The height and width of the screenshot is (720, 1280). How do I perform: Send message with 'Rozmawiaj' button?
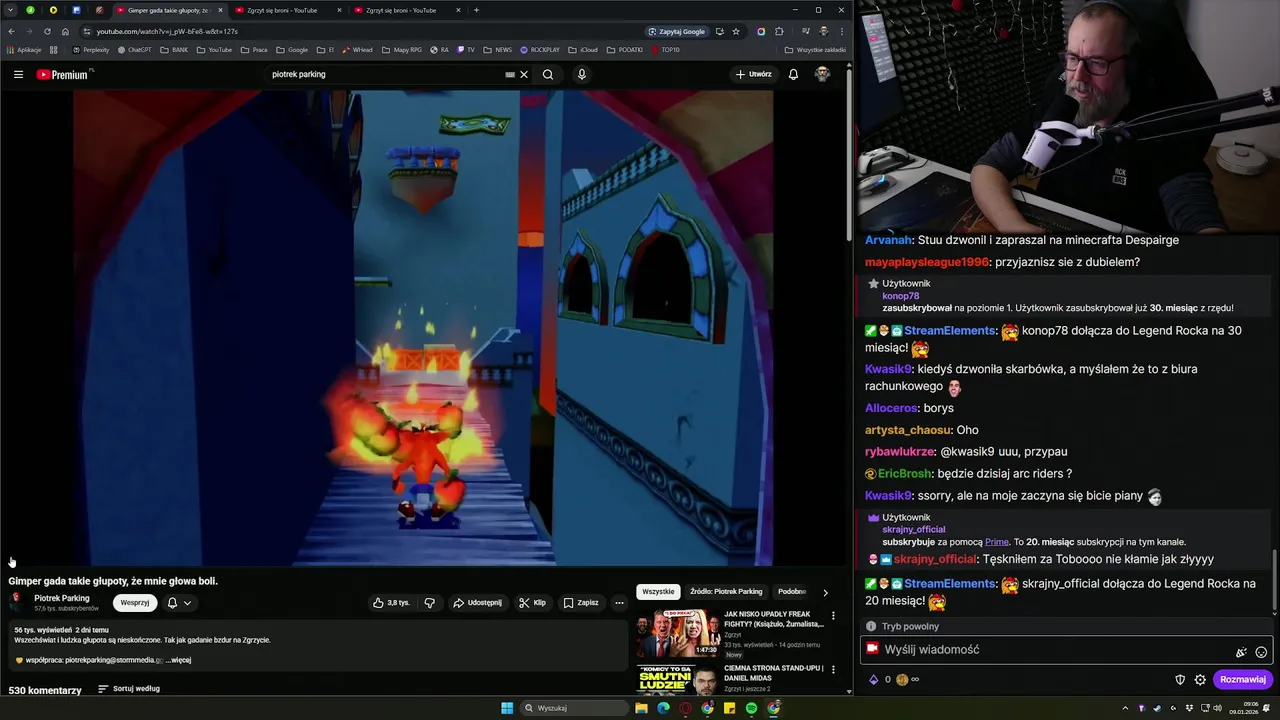(1243, 680)
